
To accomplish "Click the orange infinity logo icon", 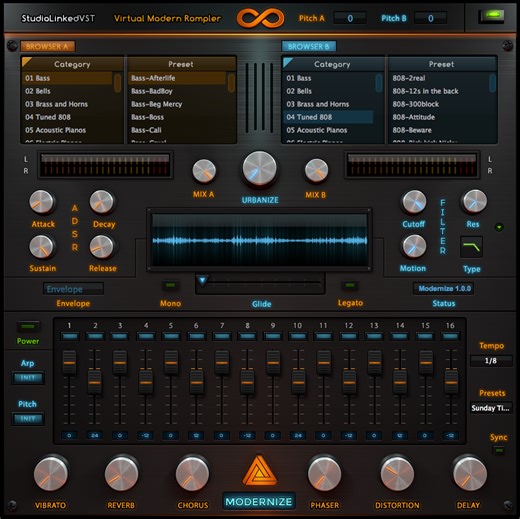I will 260,18.
